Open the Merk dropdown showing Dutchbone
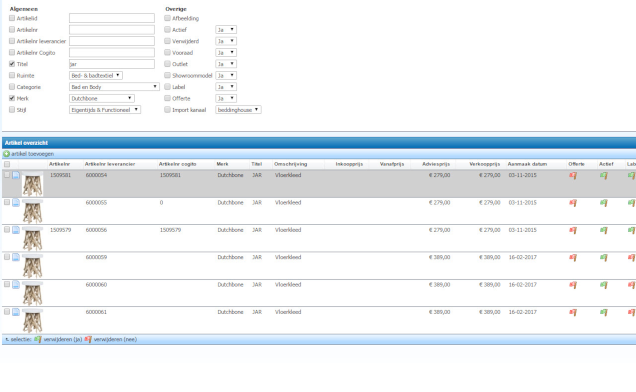The width and height of the screenshot is (636, 392). coord(102,98)
